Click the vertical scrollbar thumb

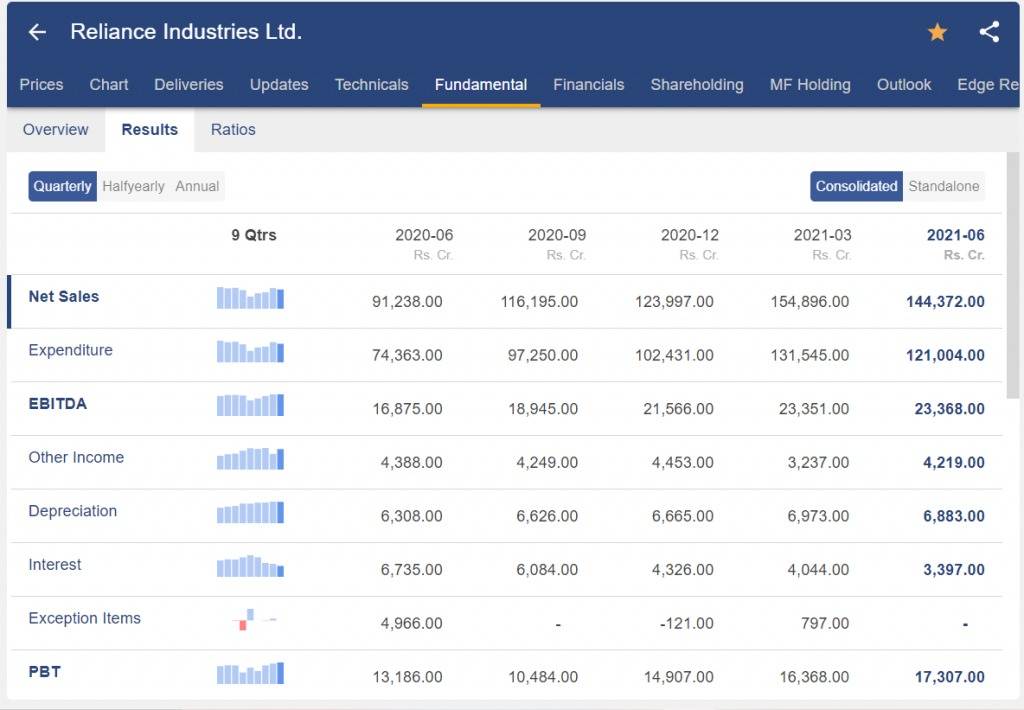[x=1013, y=276]
